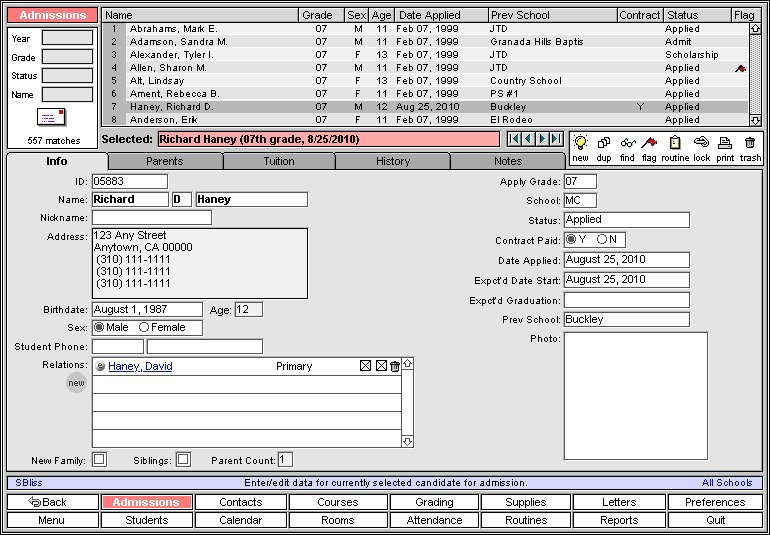Image resolution: width=770 pixels, height=535 pixels.
Task: Open Preferences
Action: point(715,502)
